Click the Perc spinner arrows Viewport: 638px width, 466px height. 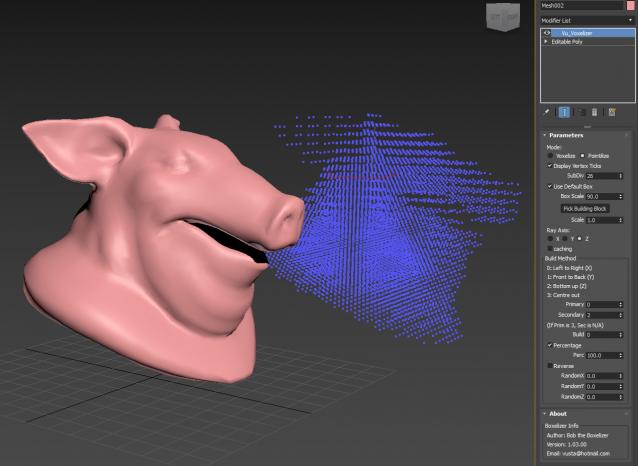[x=621, y=355]
